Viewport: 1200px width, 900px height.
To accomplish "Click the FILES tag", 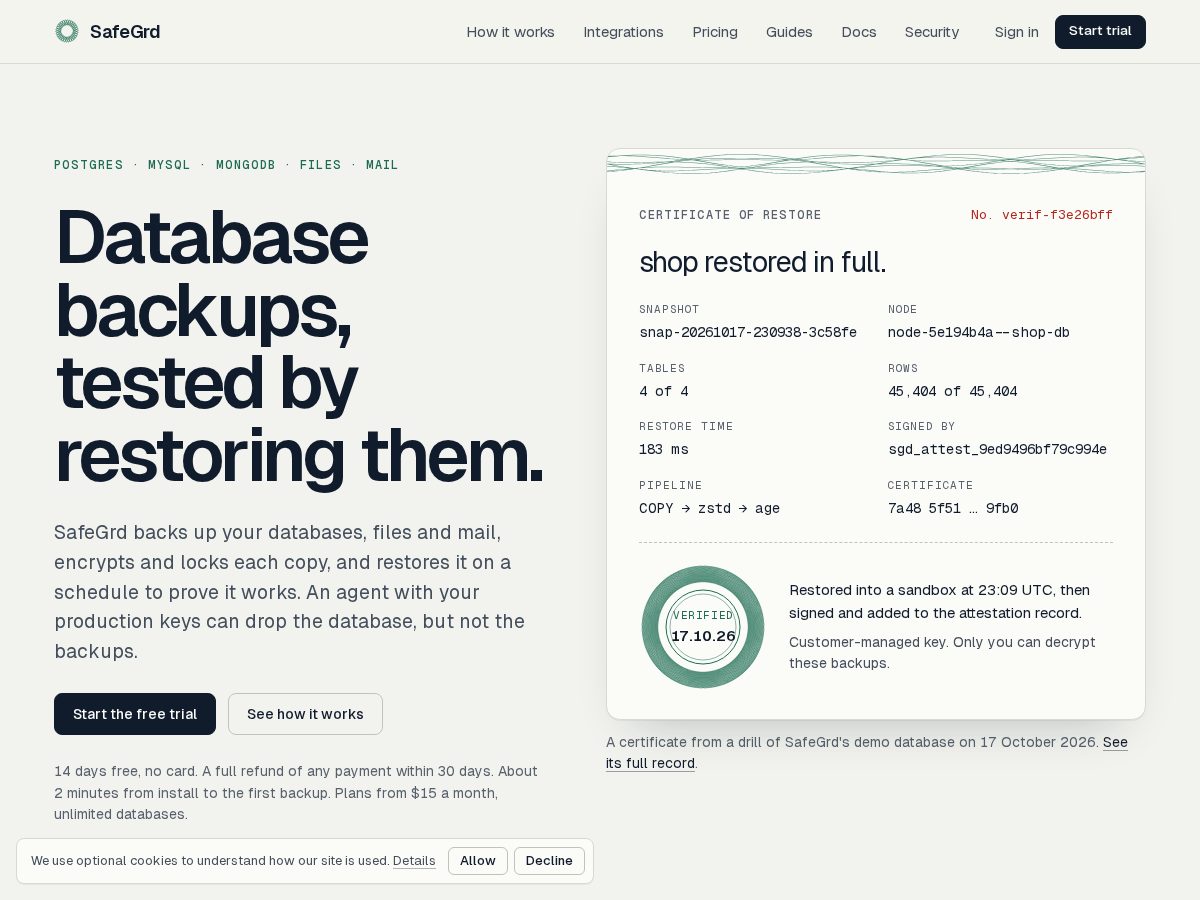I will pos(321,165).
